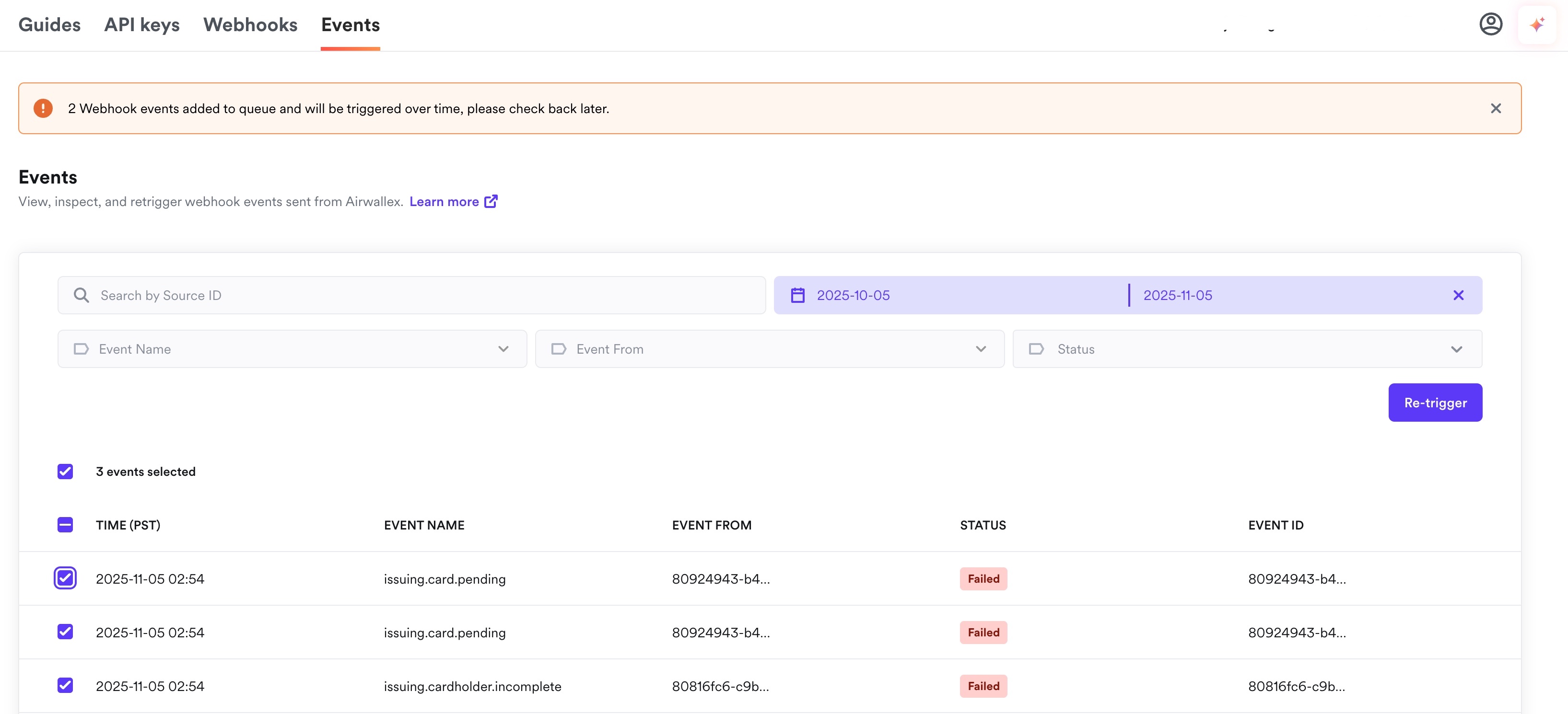
Task: Go to the API keys tab
Action: (142, 24)
